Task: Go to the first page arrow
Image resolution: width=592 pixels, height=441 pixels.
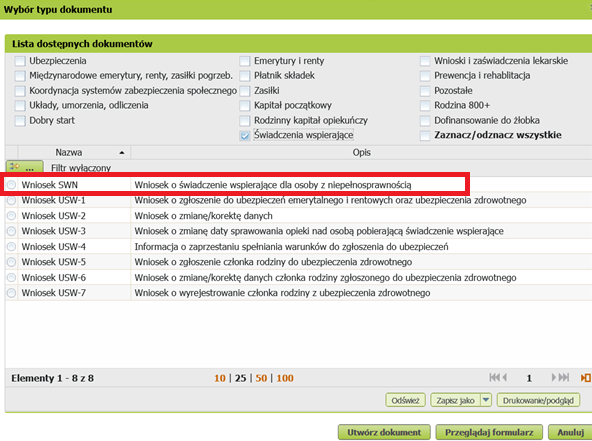Action: click(x=494, y=378)
